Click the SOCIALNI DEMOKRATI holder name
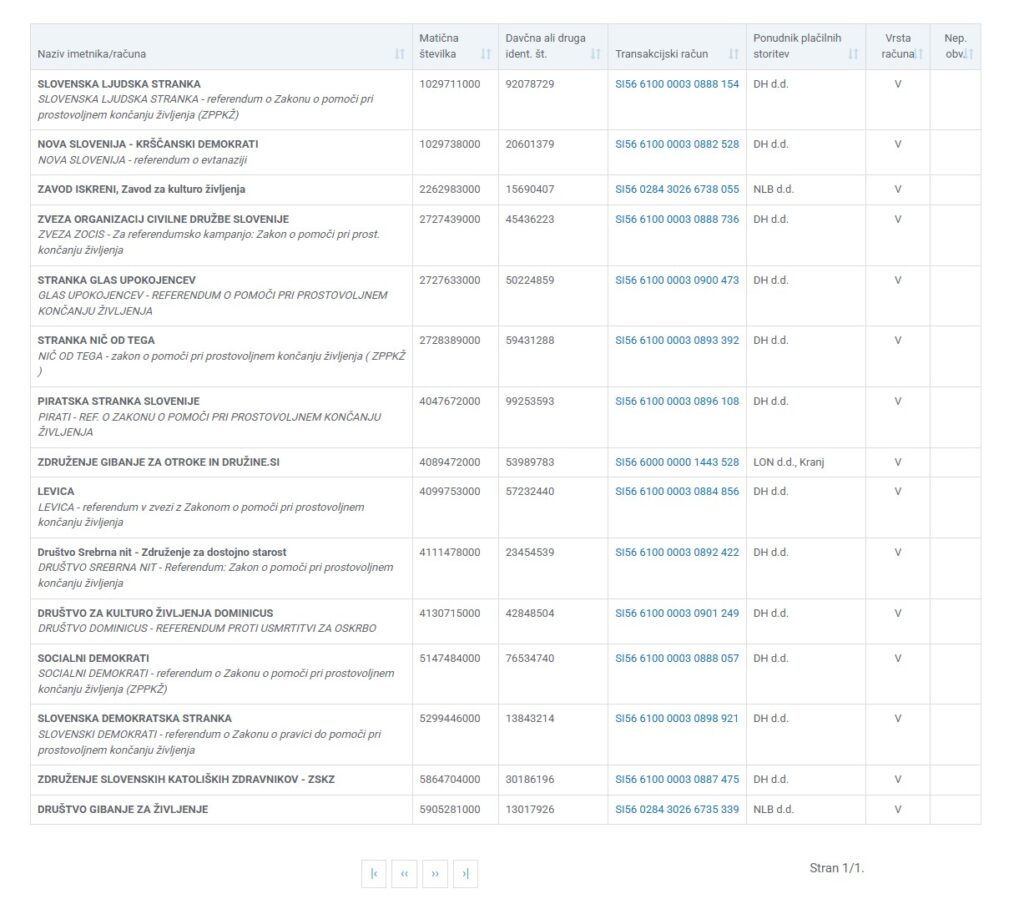 point(93,658)
